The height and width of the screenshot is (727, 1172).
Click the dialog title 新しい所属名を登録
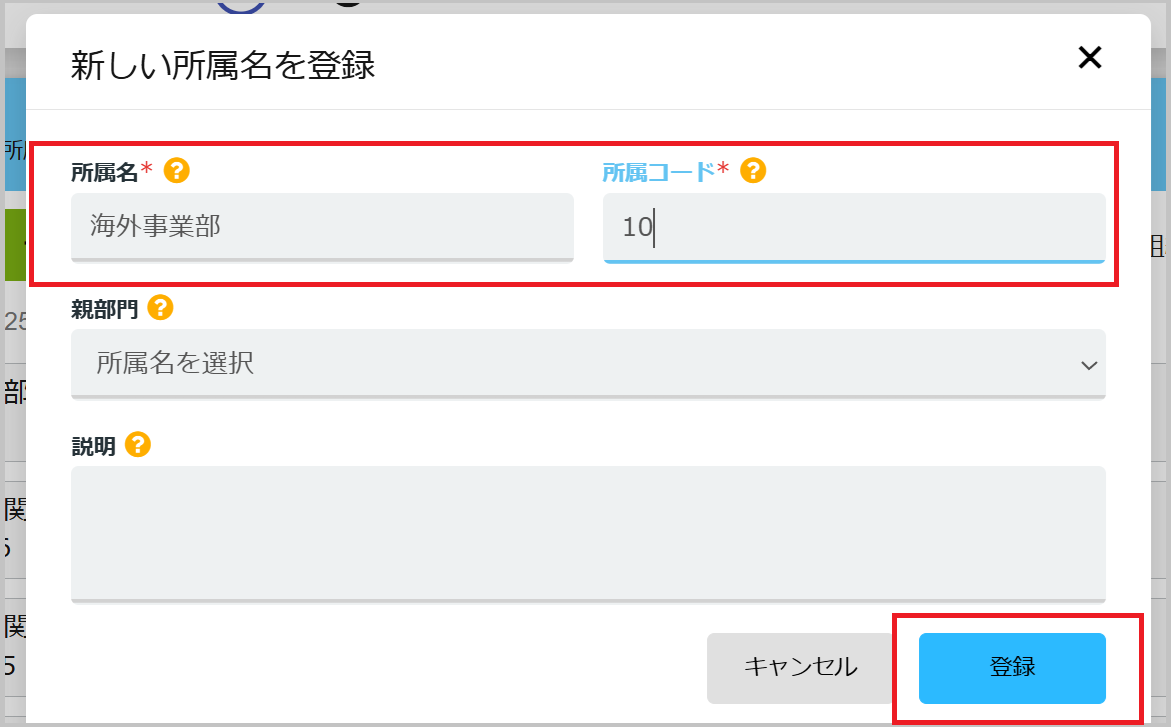tap(223, 66)
